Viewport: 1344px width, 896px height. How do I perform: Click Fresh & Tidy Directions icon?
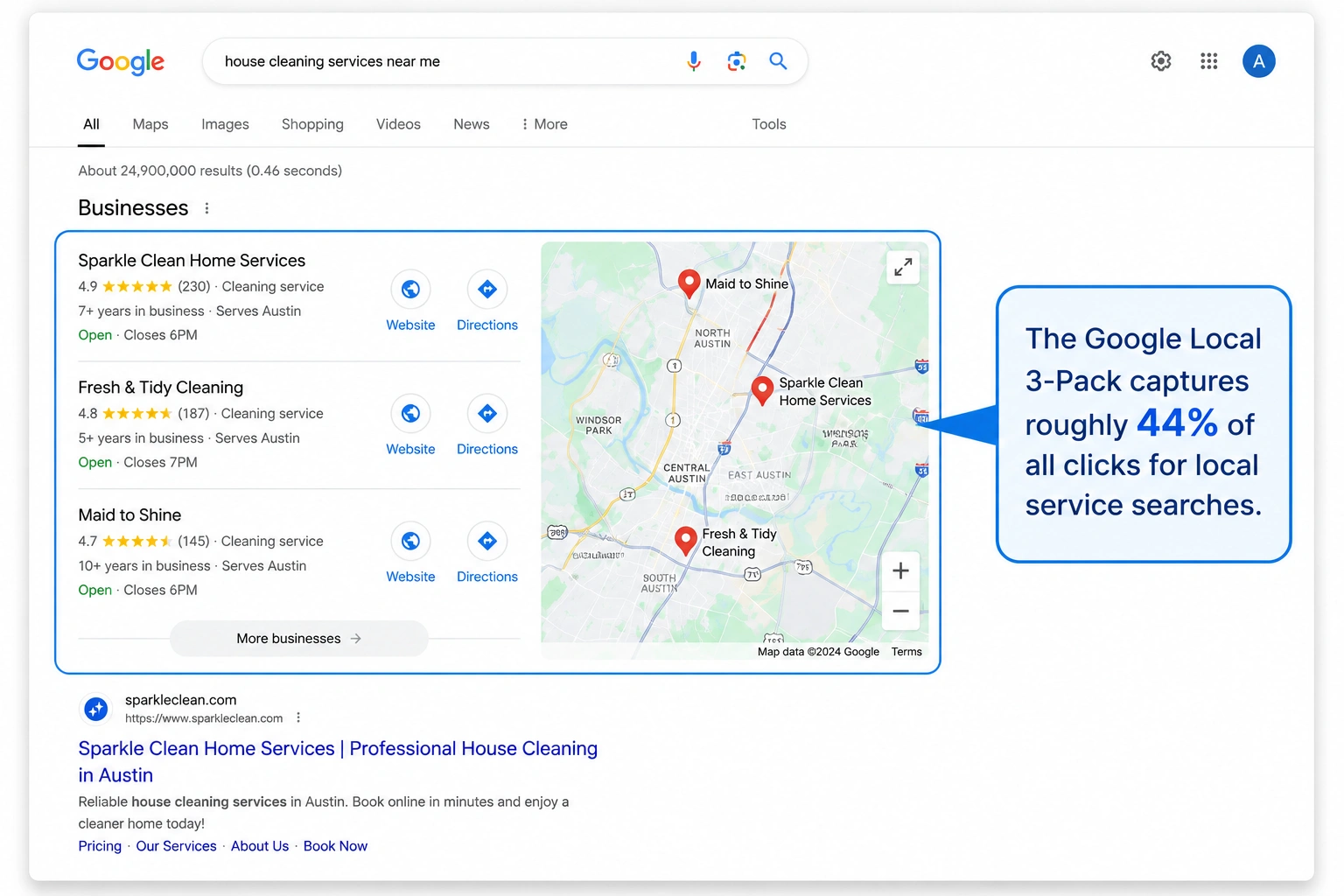coord(487,414)
